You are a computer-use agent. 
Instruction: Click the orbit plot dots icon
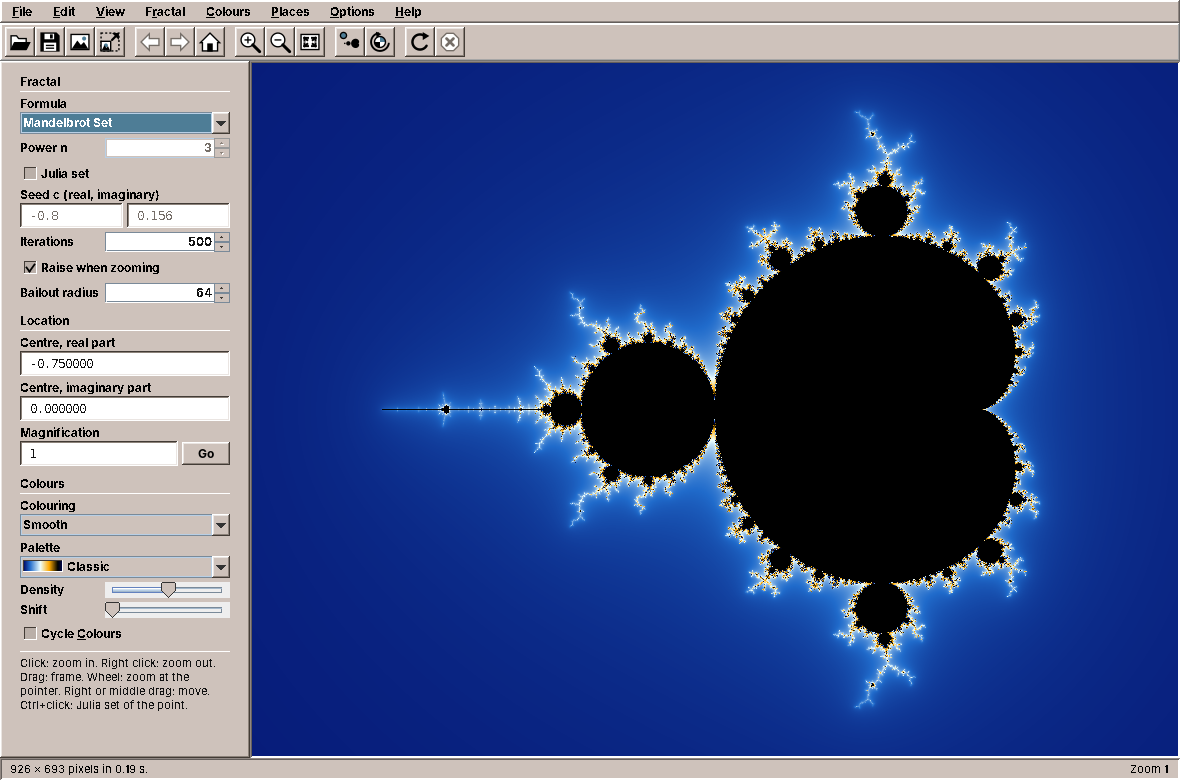tap(350, 42)
